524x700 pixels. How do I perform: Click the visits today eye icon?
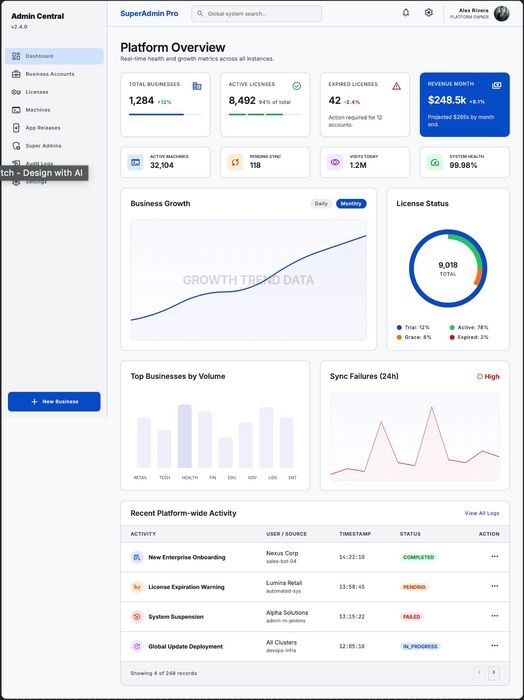335,162
